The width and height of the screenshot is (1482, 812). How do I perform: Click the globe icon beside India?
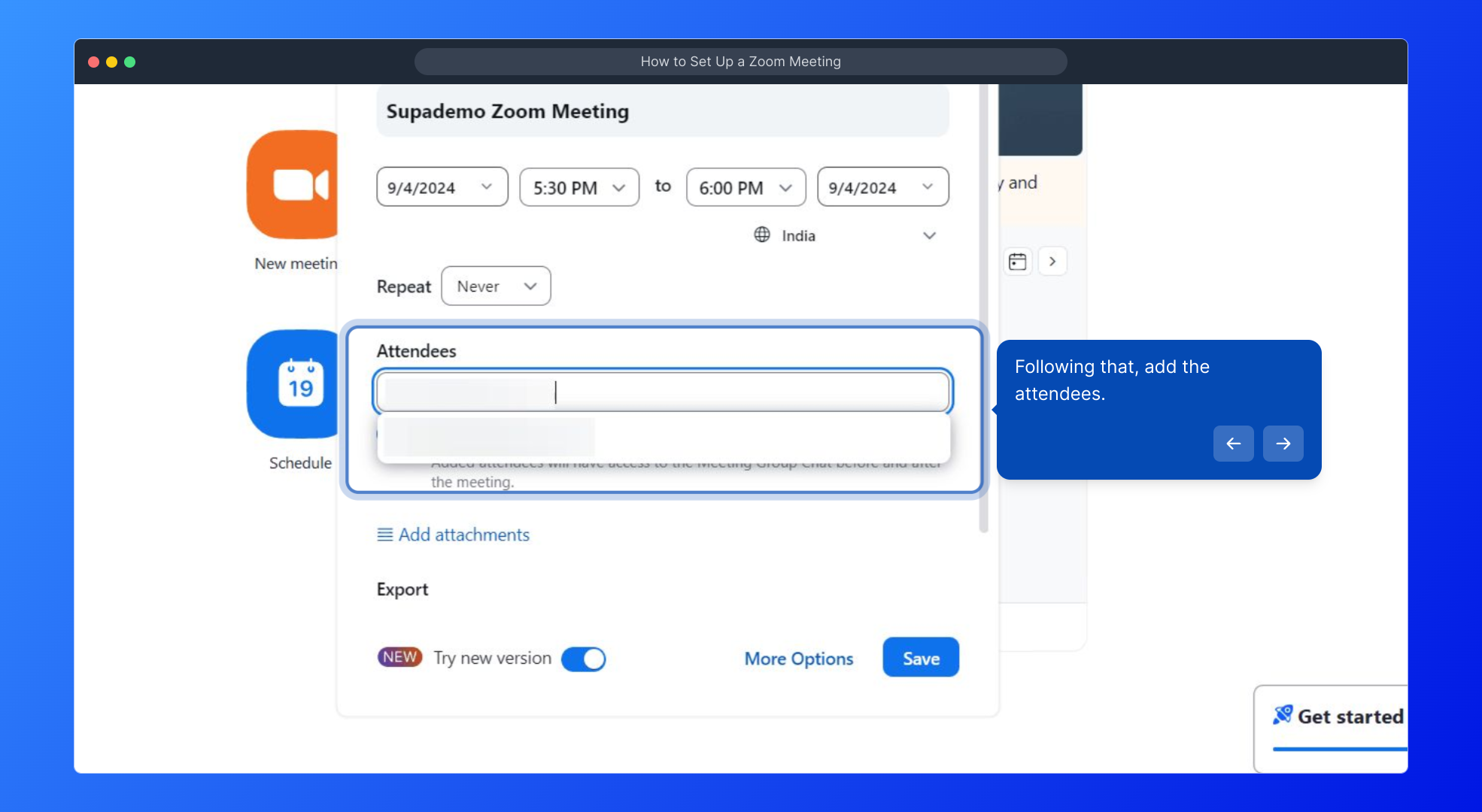[x=762, y=235]
